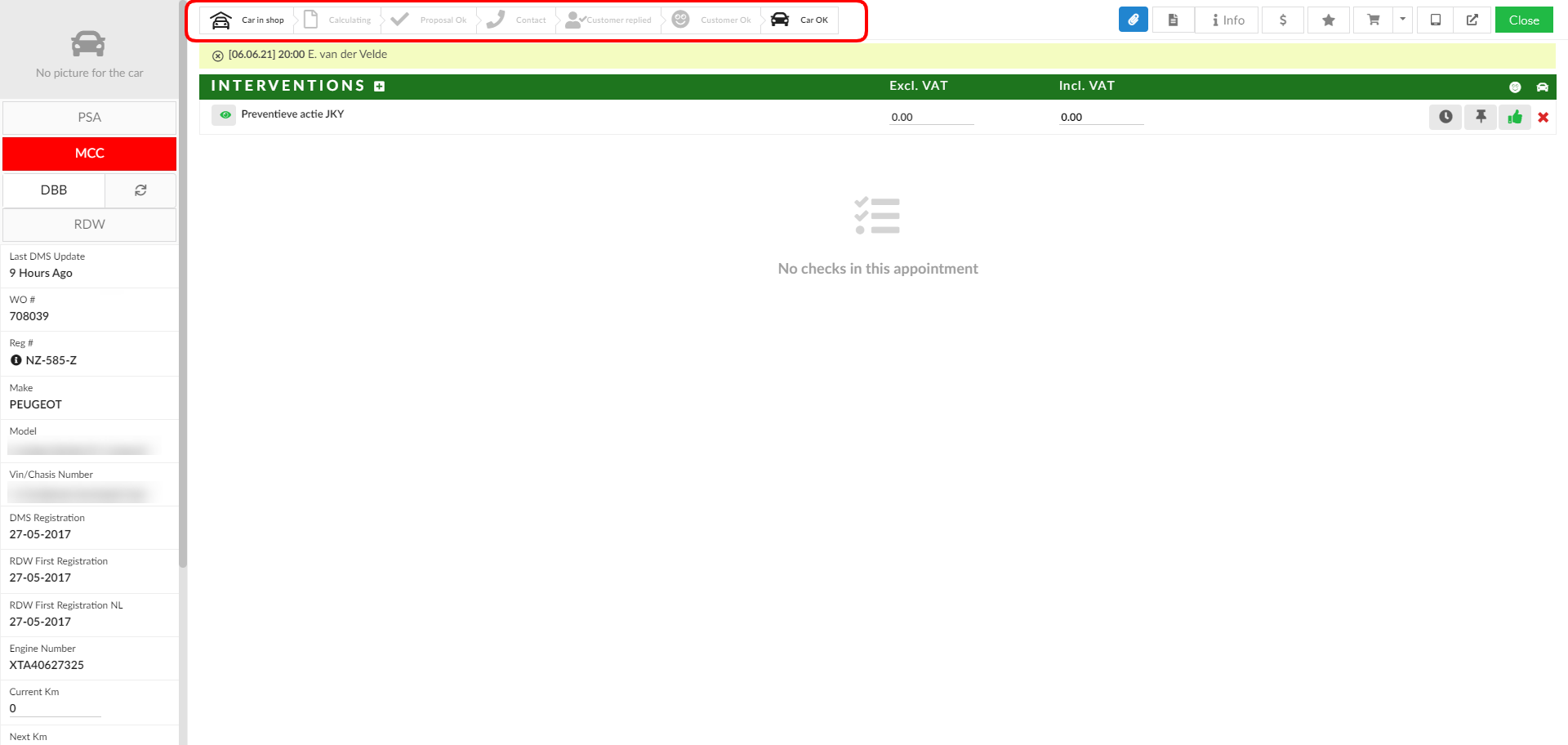Click the red MCC button
This screenshot has height=745, width=1568.
pos(89,154)
